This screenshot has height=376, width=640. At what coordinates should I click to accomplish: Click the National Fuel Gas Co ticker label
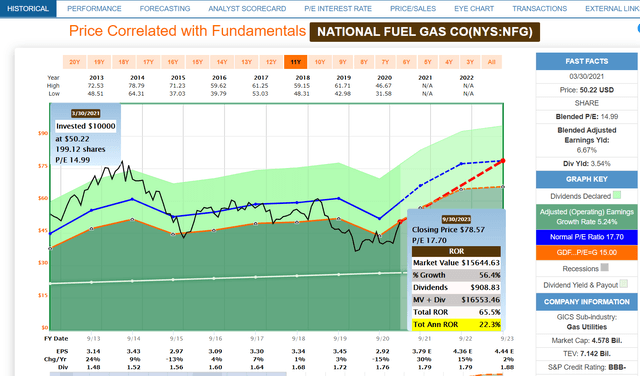pyautogui.click(x=425, y=32)
